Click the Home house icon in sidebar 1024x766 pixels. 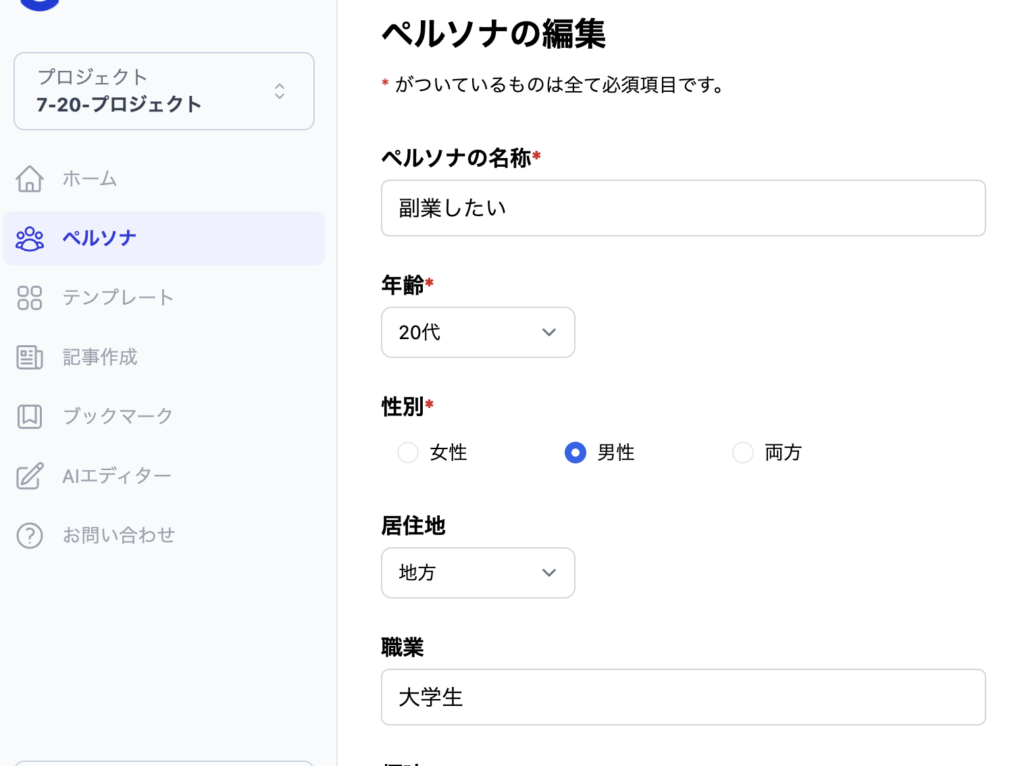click(x=30, y=179)
